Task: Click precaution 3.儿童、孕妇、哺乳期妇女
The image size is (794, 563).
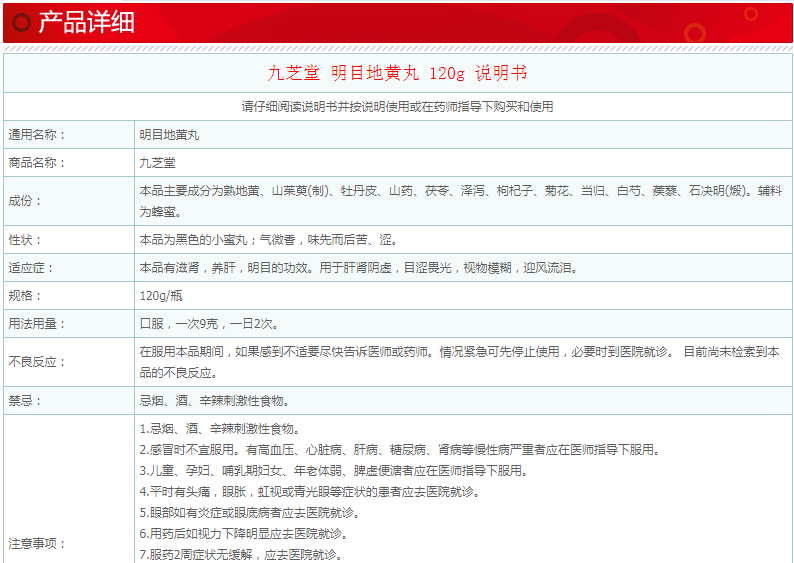Action: [x=334, y=470]
